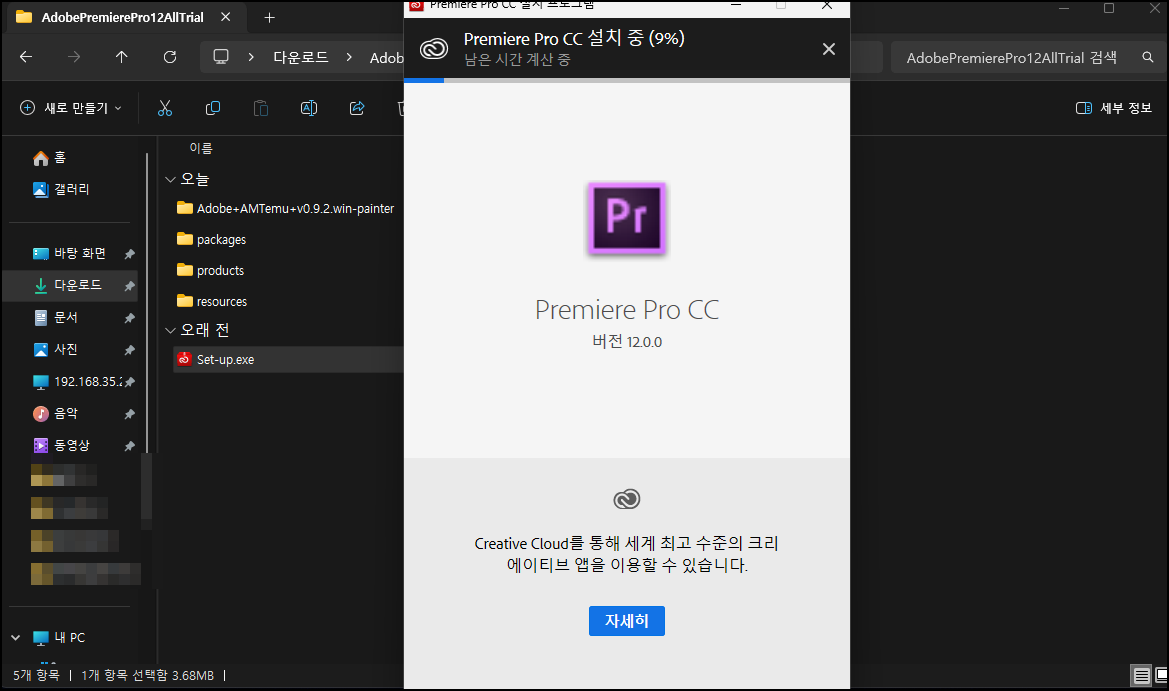This screenshot has height=691, width=1169.
Task: Click Creative Cloud logo in installer header
Action: (x=433, y=49)
